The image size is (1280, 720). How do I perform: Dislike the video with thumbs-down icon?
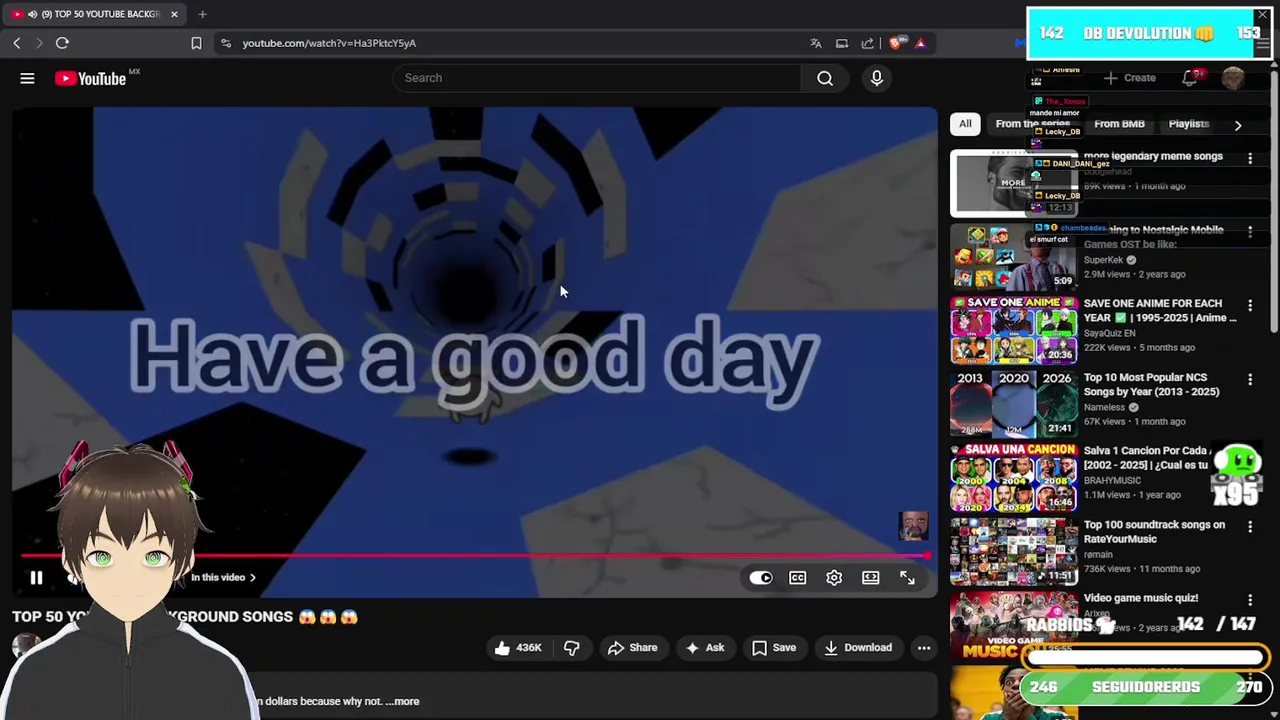click(x=572, y=648)
